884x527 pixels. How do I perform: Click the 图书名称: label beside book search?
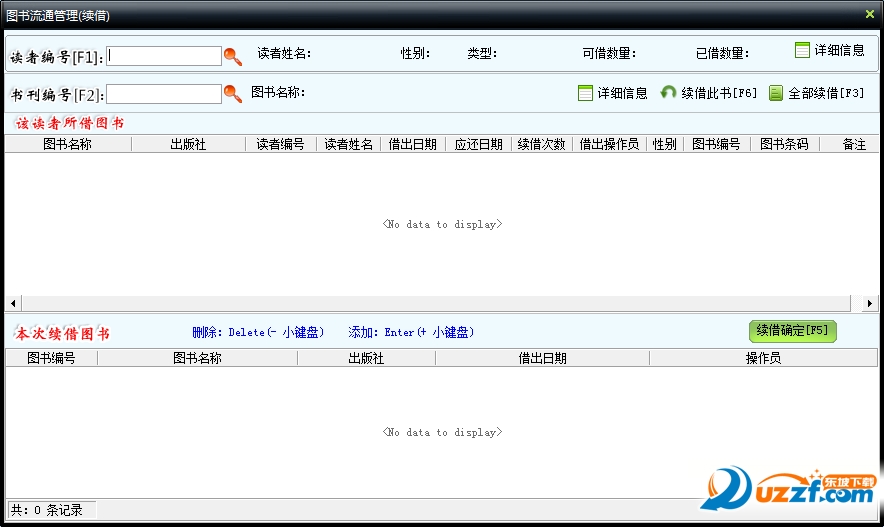click(278, 92)
